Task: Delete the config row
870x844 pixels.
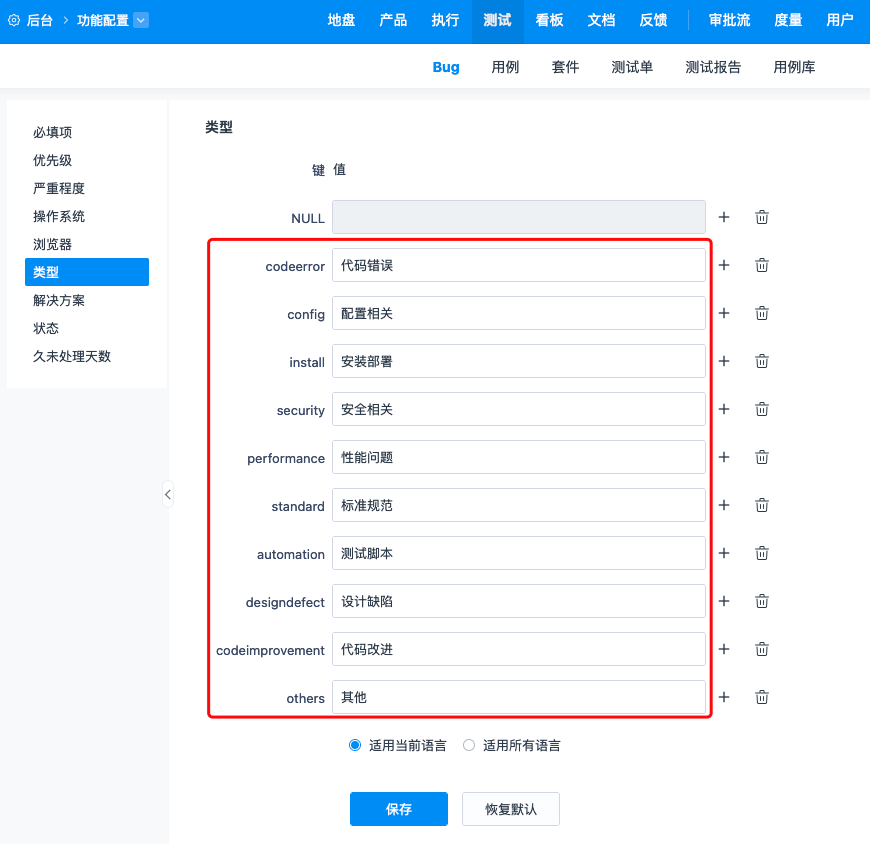Action: point(762,313)
